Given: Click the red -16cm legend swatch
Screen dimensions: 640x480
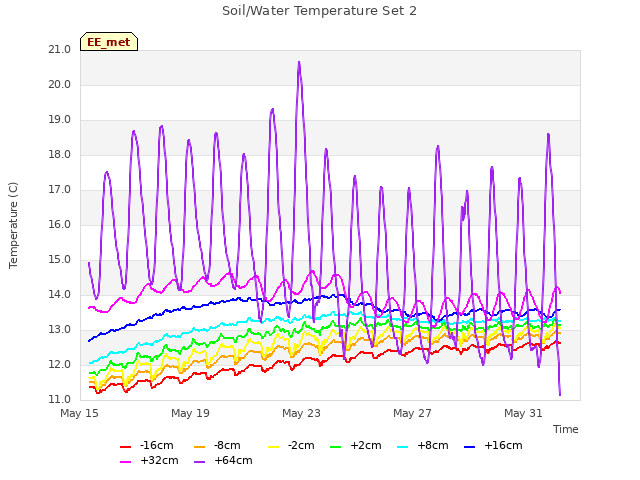Looking at the screenshot, I should coord(125,447).
